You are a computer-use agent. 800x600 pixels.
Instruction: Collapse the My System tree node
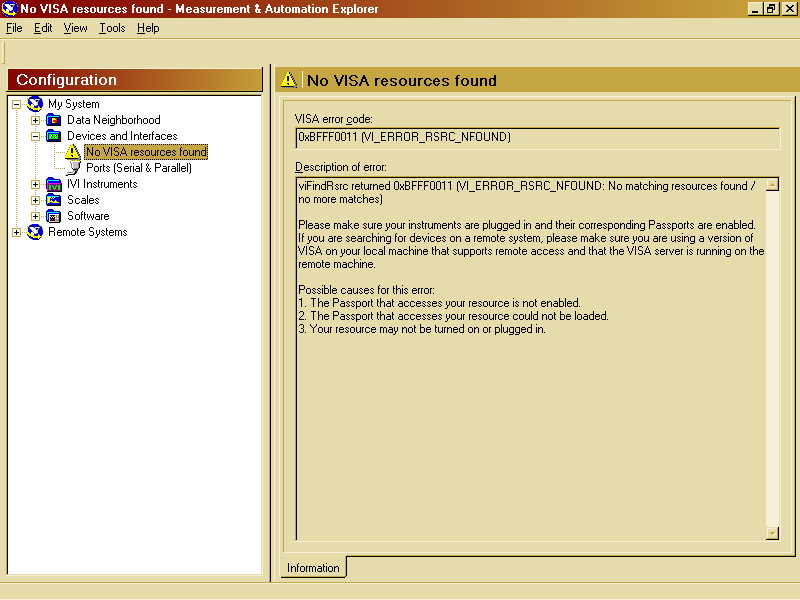pyautogui.click(x=16, y=104)
